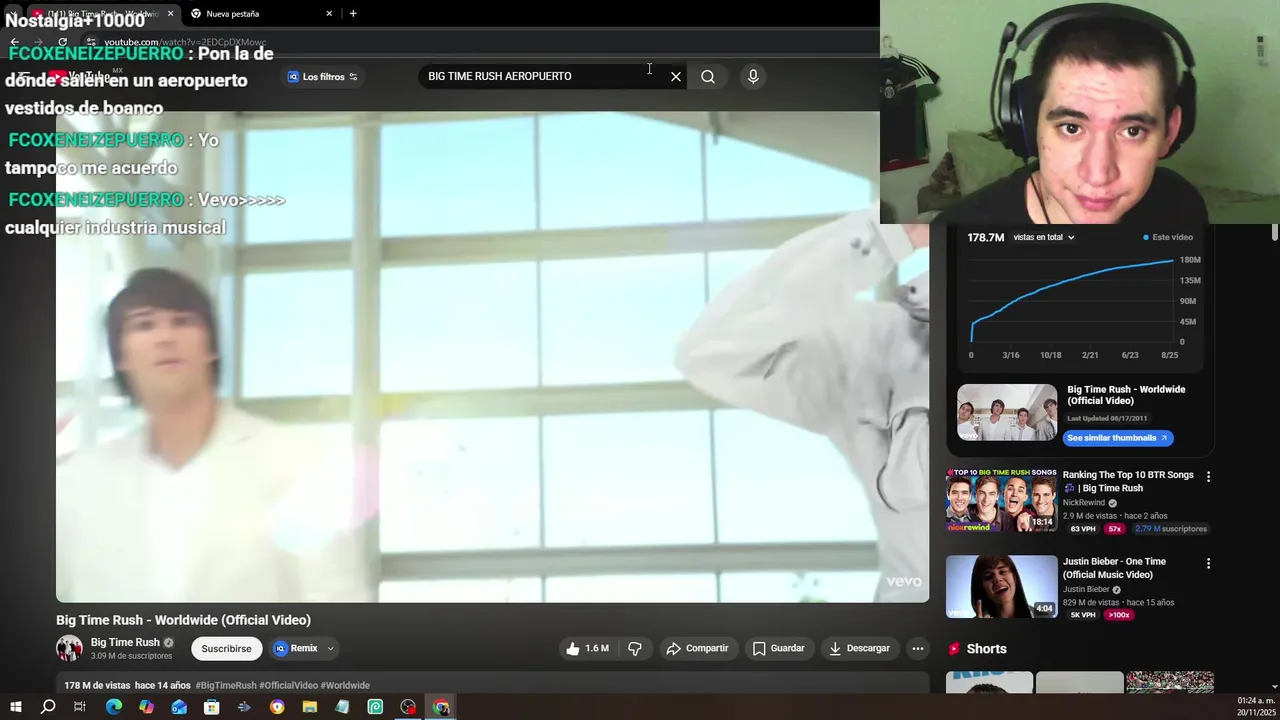The image size is (1280, 720).
Task: Open Windows Start menu
Action: click(x=15, y=707)
